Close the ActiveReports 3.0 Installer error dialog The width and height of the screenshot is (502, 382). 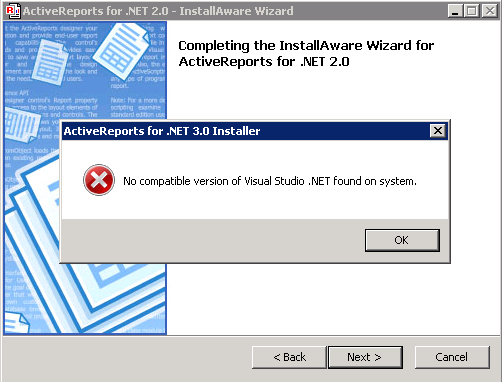coord(438,131)
